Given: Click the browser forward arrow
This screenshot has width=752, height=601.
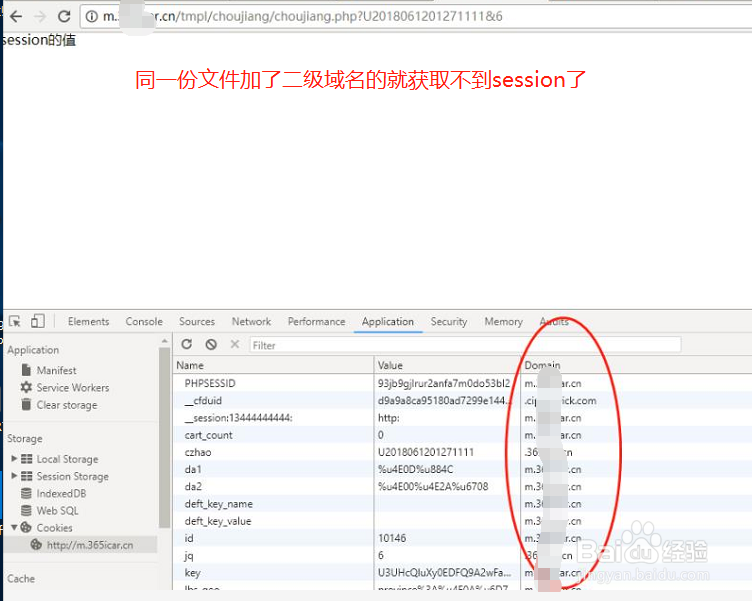Looking at the screenshot, I should point(40,16).
